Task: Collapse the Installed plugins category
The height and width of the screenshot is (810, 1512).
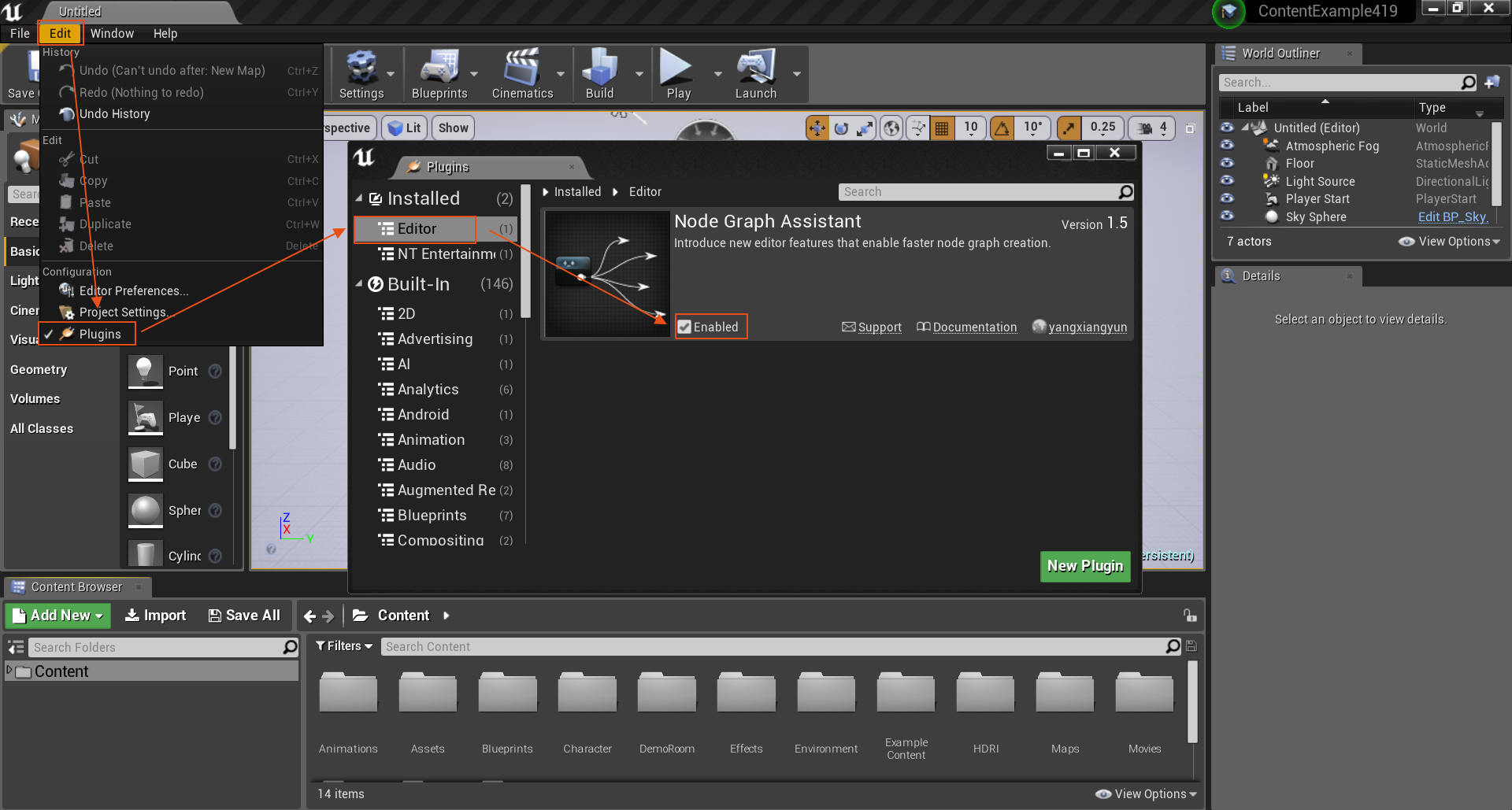Action: tap(359, 198)
